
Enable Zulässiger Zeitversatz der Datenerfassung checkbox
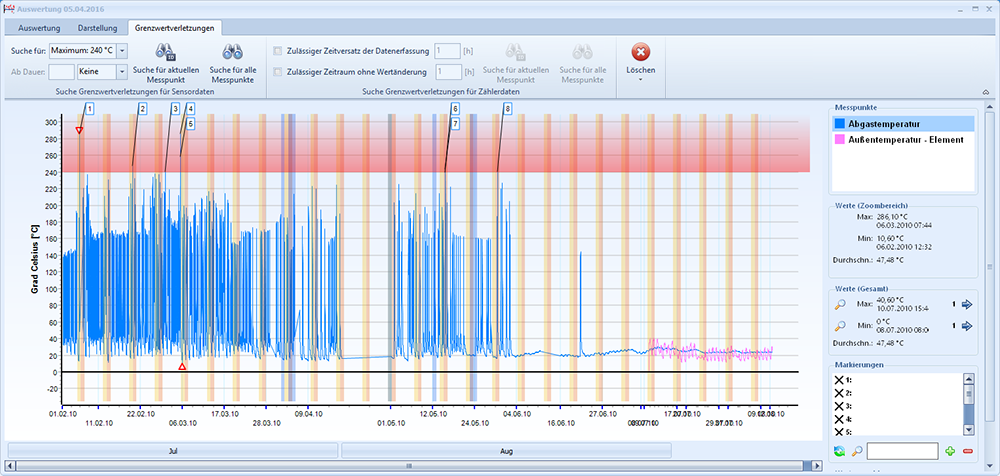pyautogui.click(x=277, y=51)
